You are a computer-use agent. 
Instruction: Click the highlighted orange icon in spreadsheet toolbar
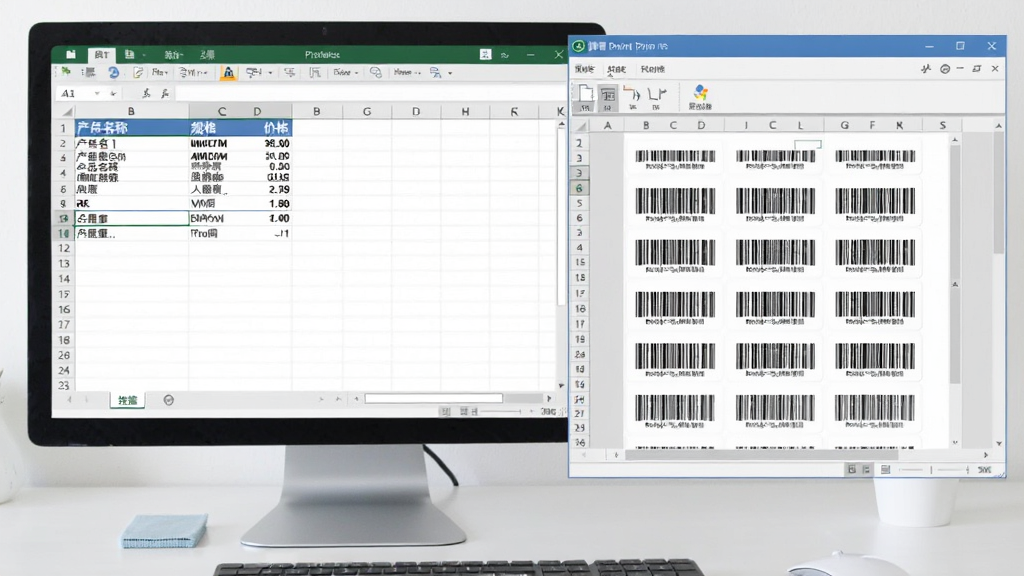228,72
